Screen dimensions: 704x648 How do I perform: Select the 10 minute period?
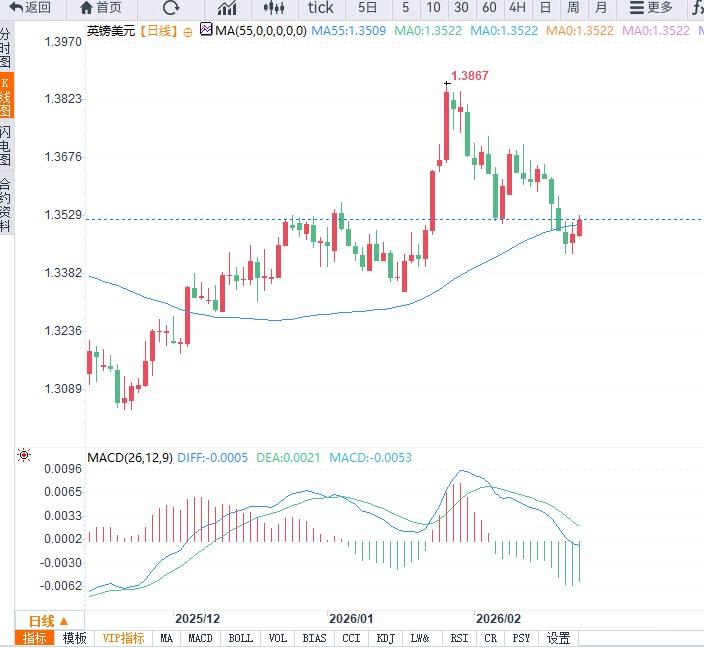click(x=433, y=8)
